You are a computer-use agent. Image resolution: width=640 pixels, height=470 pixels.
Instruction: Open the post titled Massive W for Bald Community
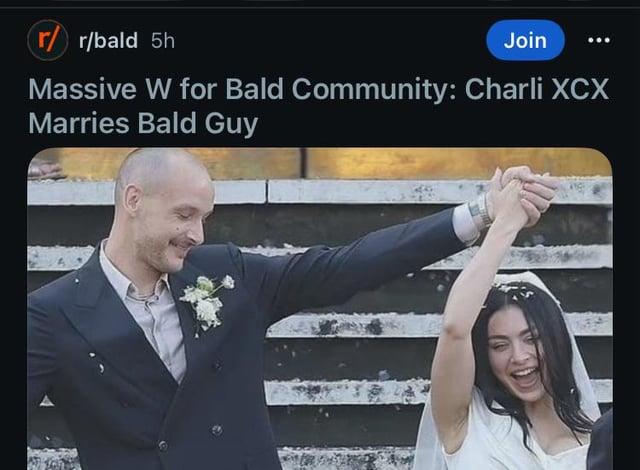(x=318, y=105)
